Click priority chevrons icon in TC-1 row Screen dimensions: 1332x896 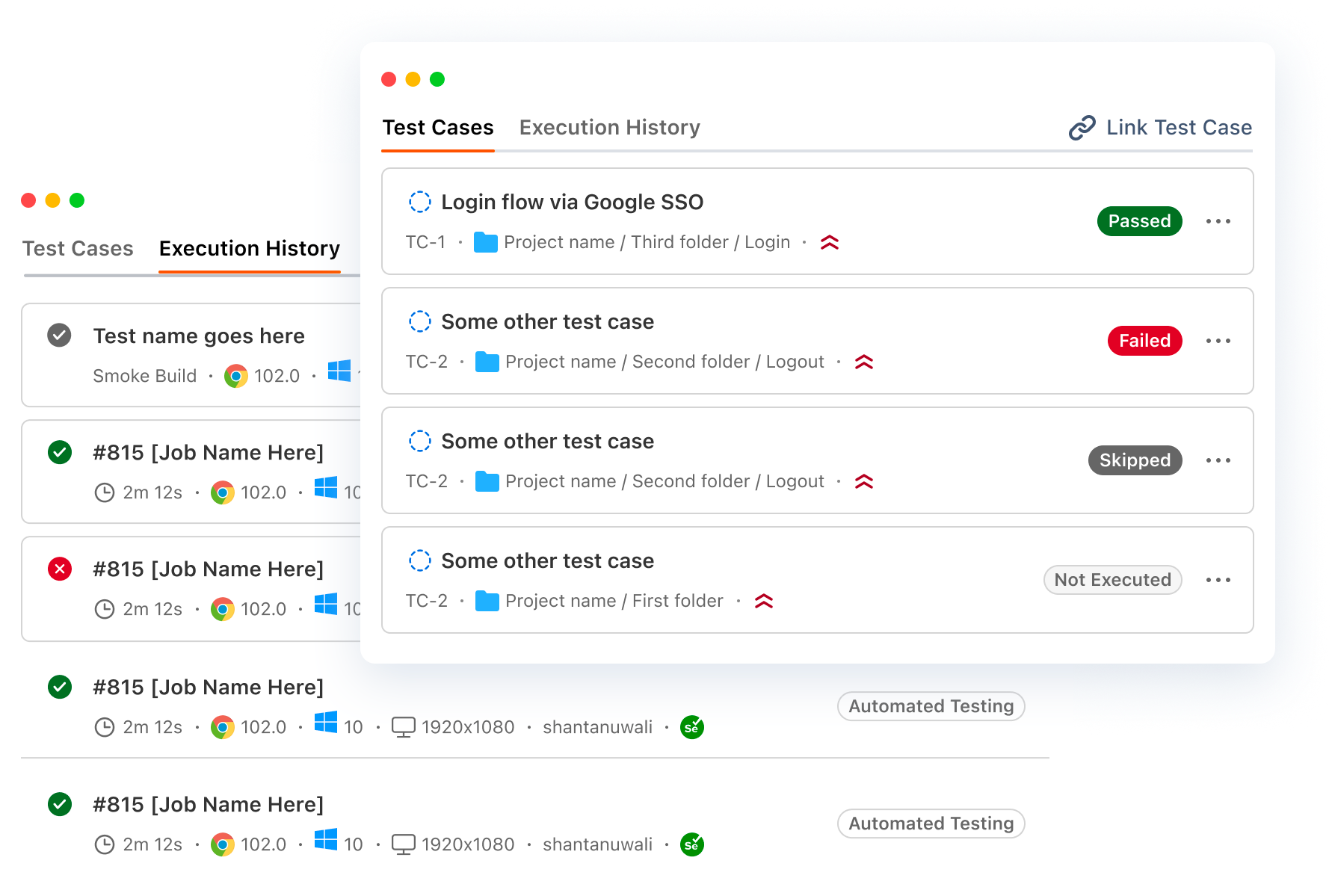click(x=830, y=243)
